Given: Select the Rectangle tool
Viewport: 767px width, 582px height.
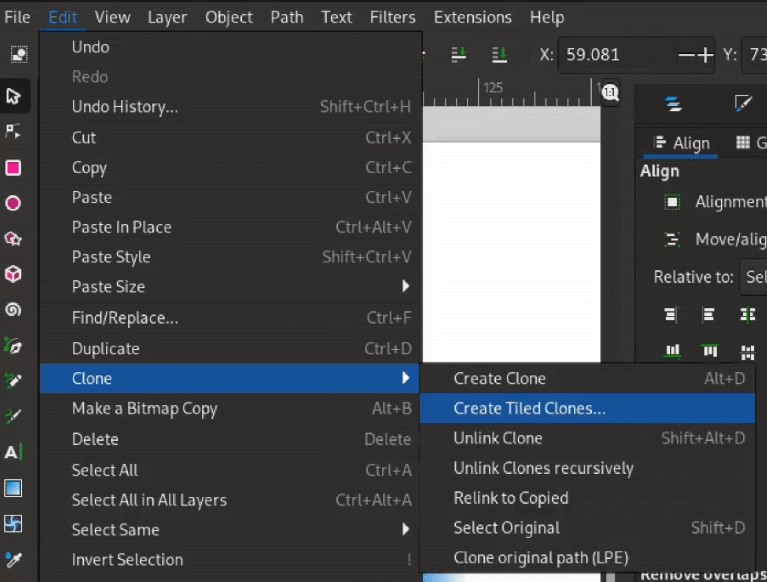Looking at the screenshot, I should click(13, 167).
